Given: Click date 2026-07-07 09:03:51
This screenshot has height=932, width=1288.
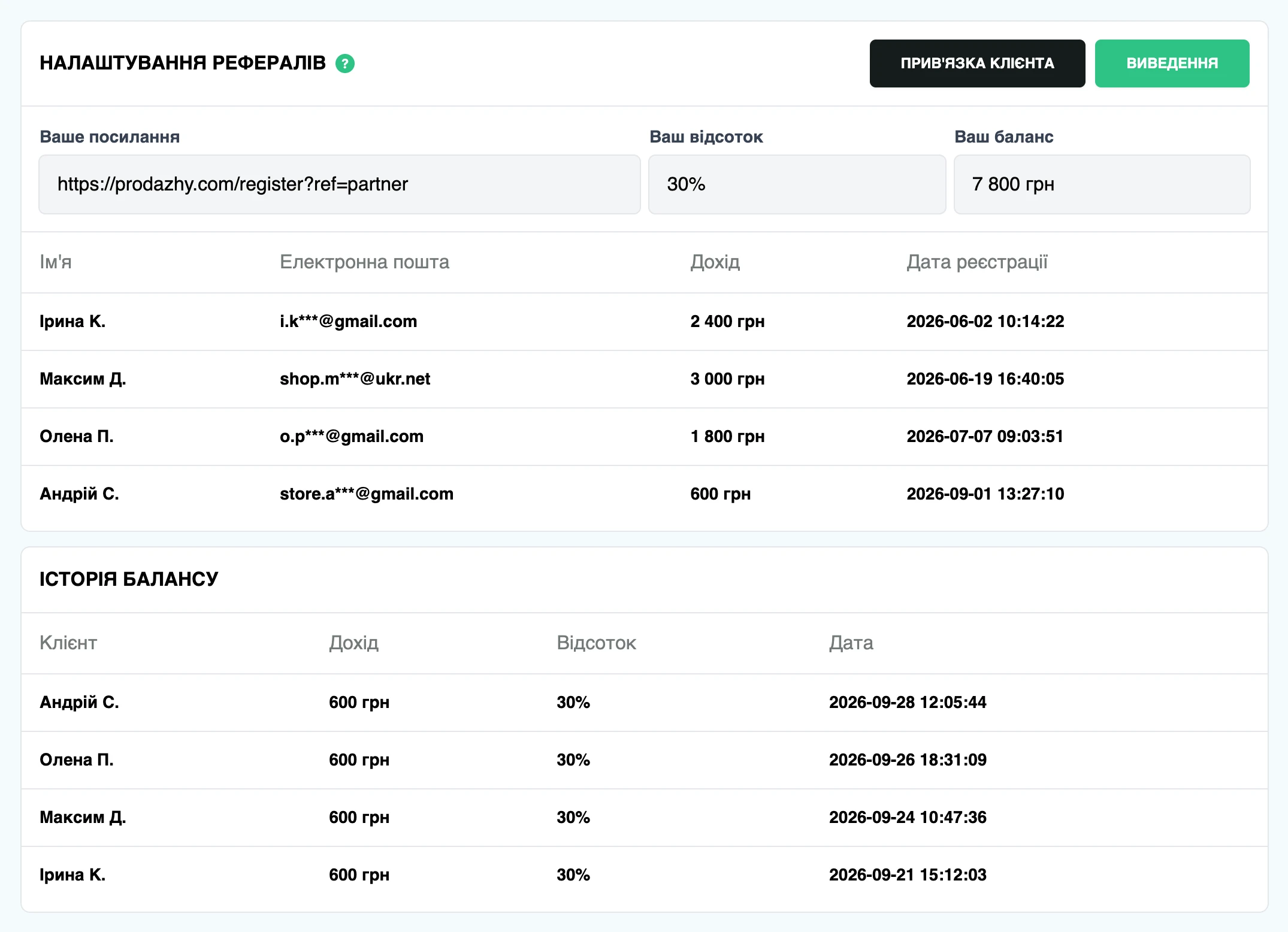Looking at the screenshot, I should tap(985, 437).
